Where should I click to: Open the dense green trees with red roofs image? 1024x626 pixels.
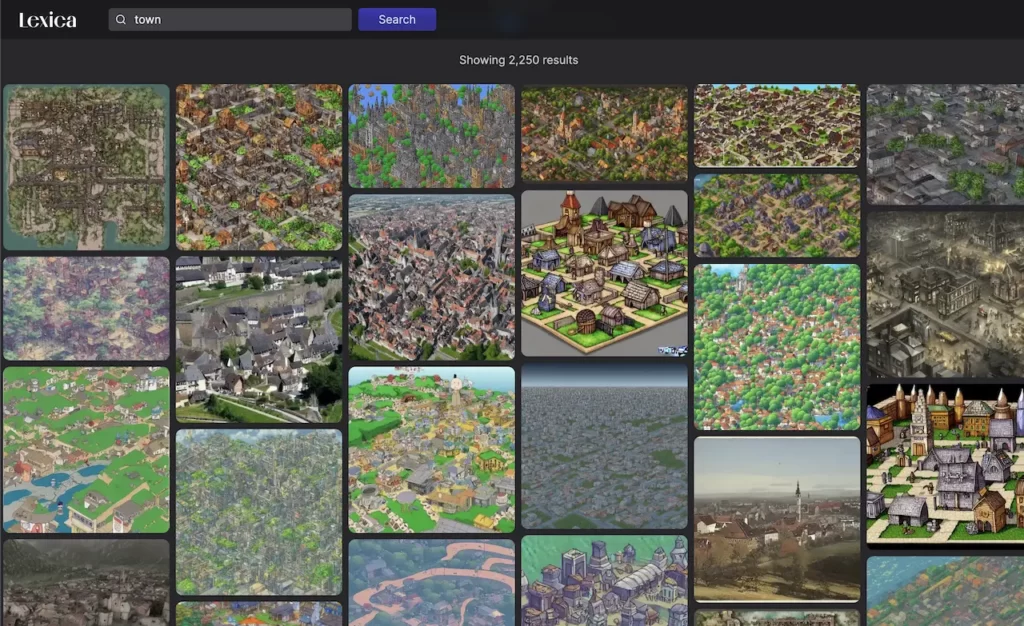point(777,347)
